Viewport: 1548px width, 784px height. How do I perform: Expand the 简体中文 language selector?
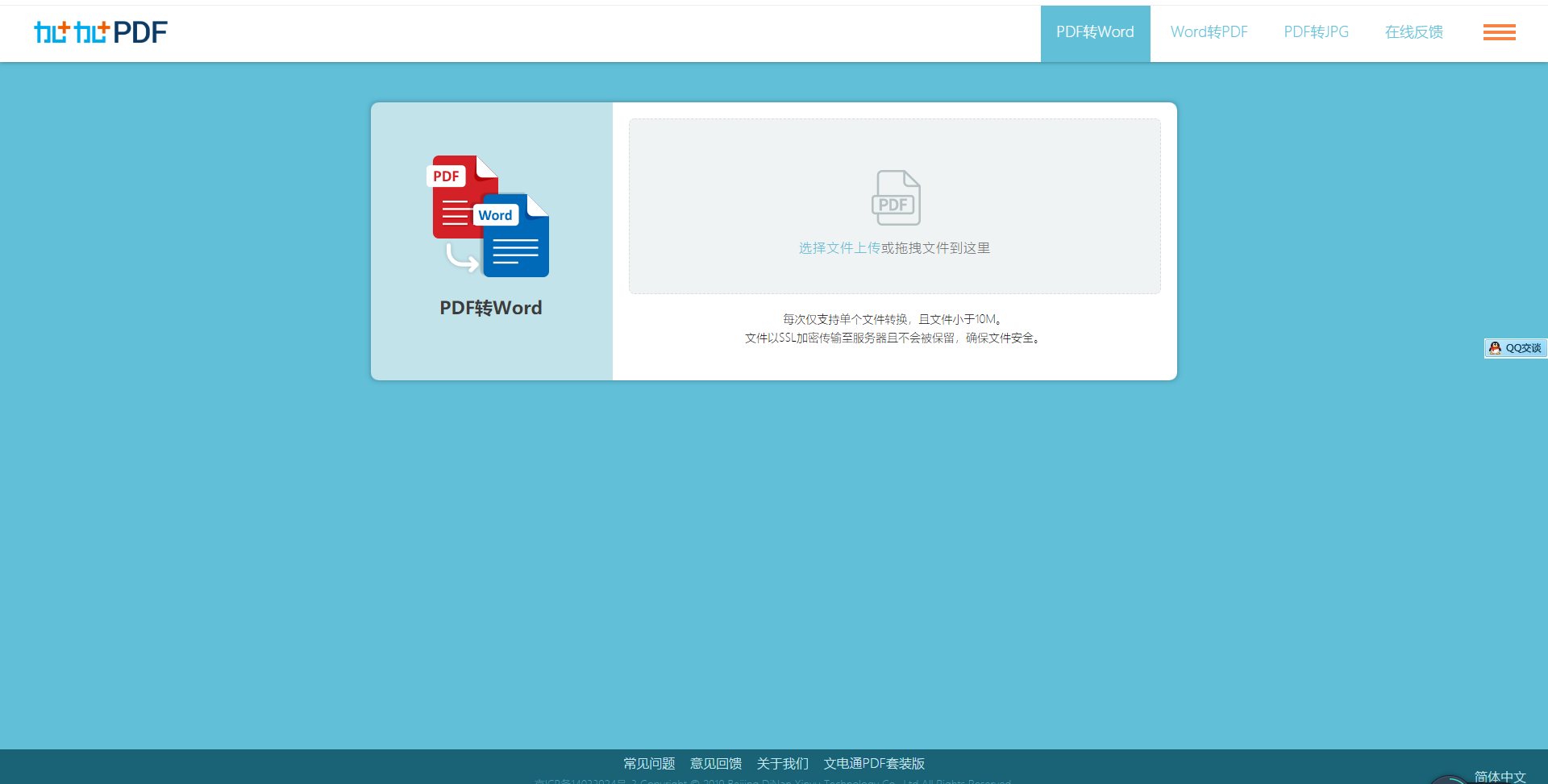click(1500, 777)
